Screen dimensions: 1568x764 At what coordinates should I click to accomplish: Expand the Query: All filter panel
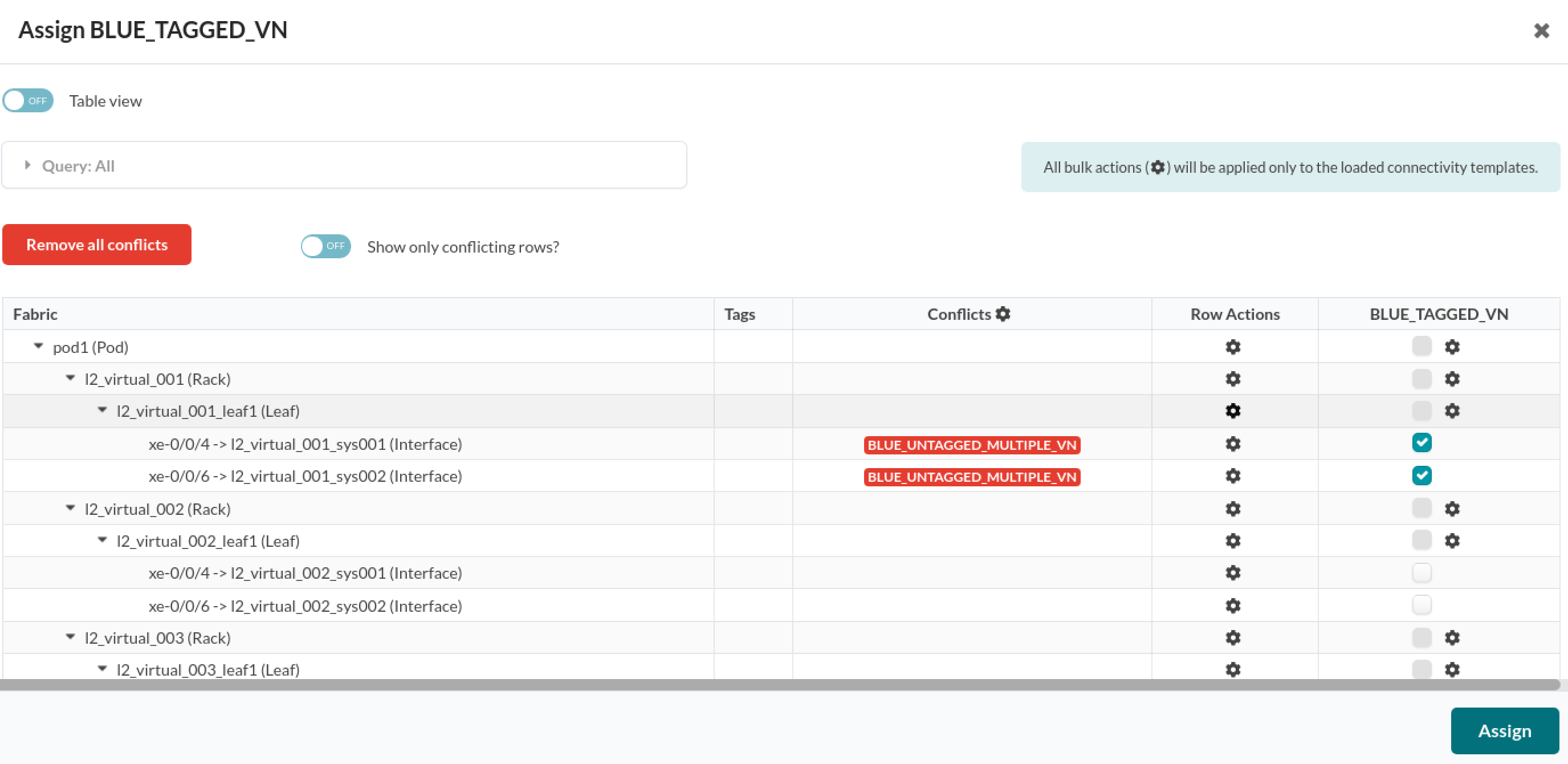27,164
